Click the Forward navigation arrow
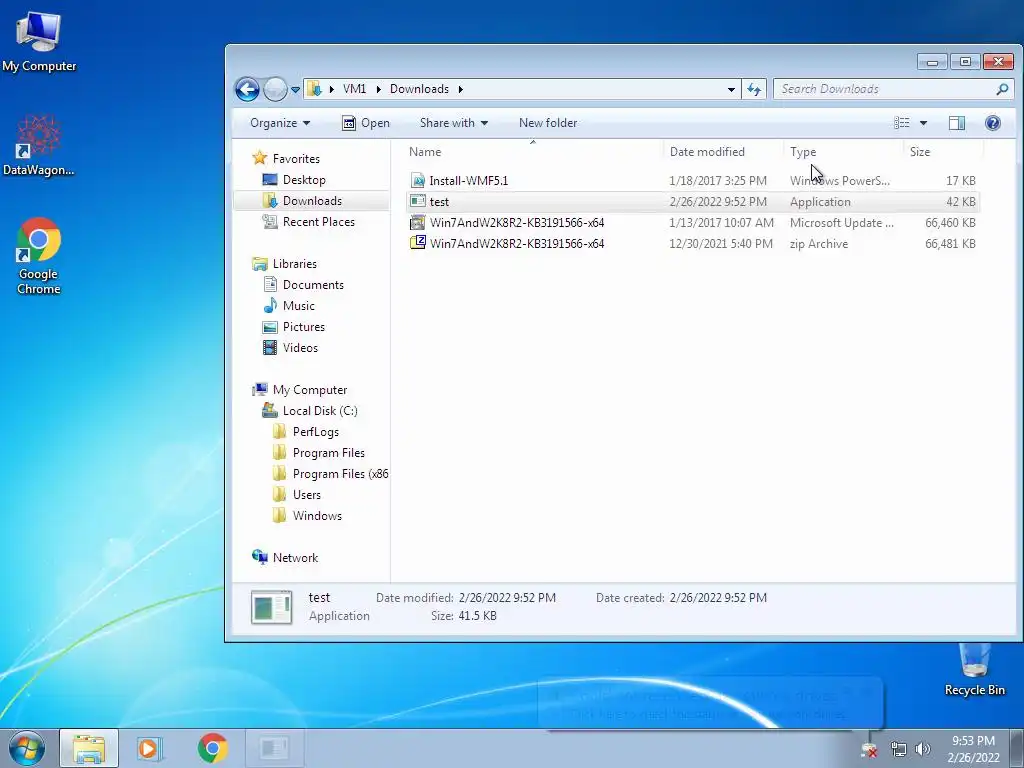Image resolution: width=1024 pixels, height=768 pixels. (x=275, y=89)
